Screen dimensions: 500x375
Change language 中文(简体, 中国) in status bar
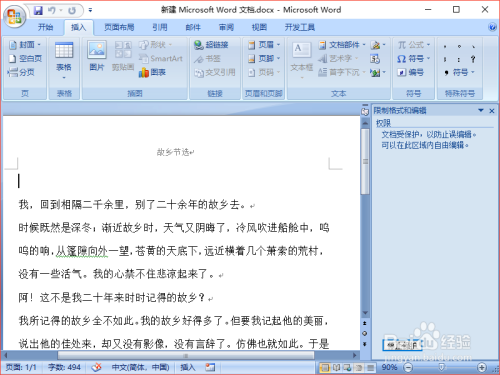pos(140,367)
